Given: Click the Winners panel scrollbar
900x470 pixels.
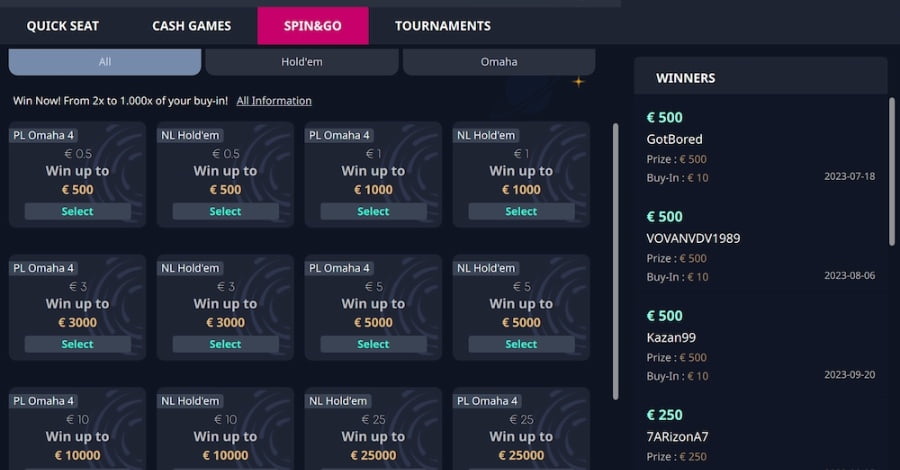Looking at the screenshot, I should coord(892,172).
